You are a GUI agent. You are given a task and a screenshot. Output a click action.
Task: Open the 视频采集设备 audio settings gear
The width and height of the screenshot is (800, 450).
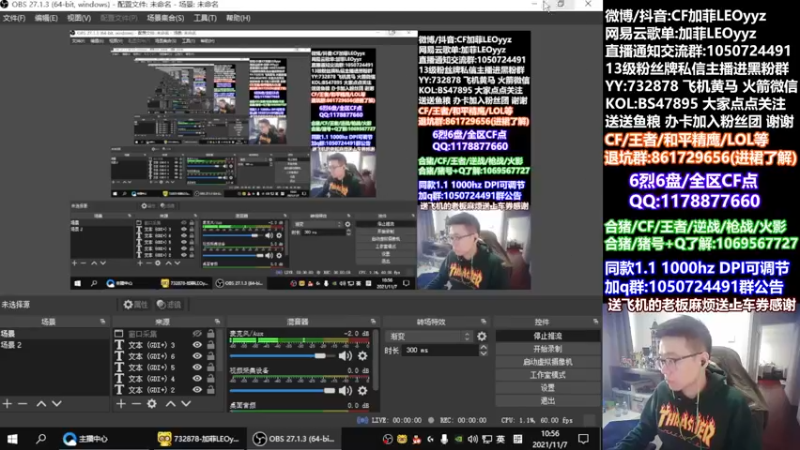[x=362, y=391]
